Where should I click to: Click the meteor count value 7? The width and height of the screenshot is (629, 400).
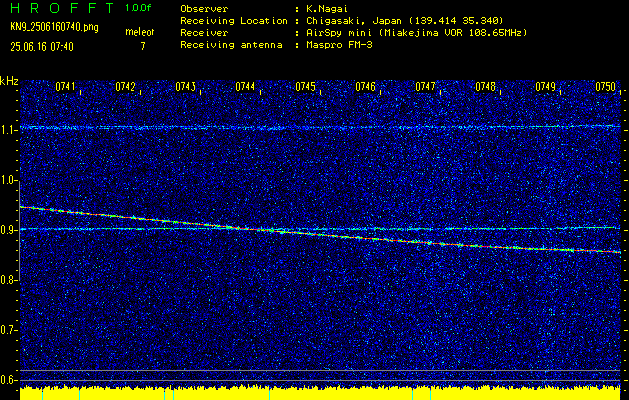(x=143, y=46)
